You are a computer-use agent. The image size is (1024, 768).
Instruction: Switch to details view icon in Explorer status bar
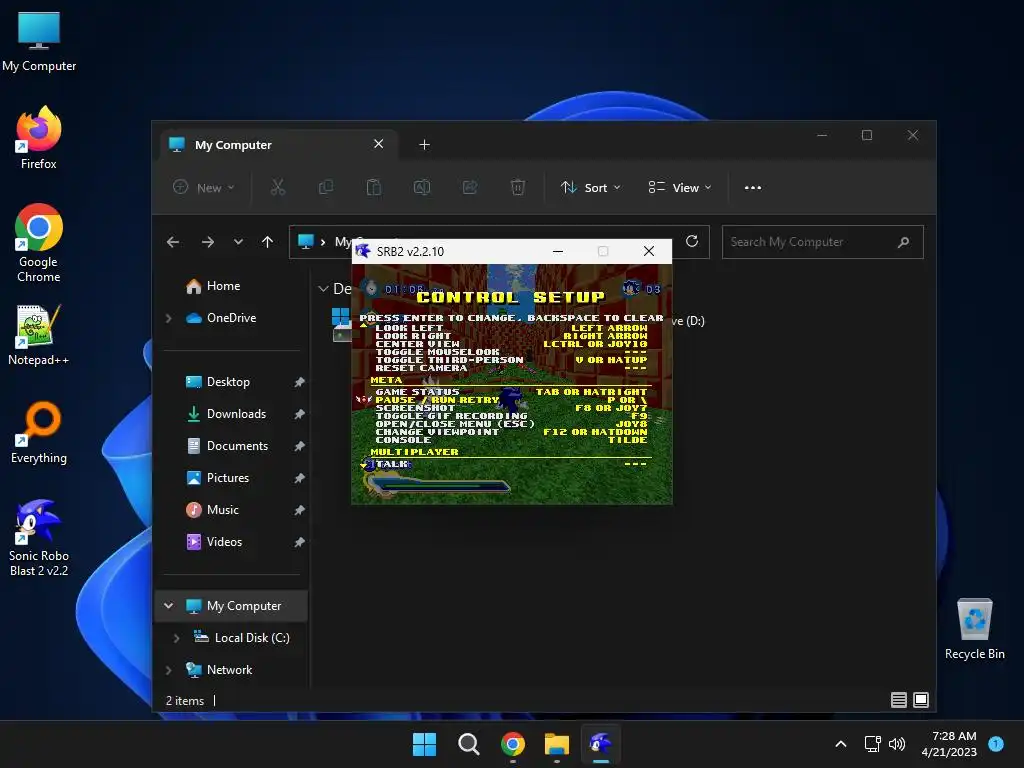tap(899, 700)
